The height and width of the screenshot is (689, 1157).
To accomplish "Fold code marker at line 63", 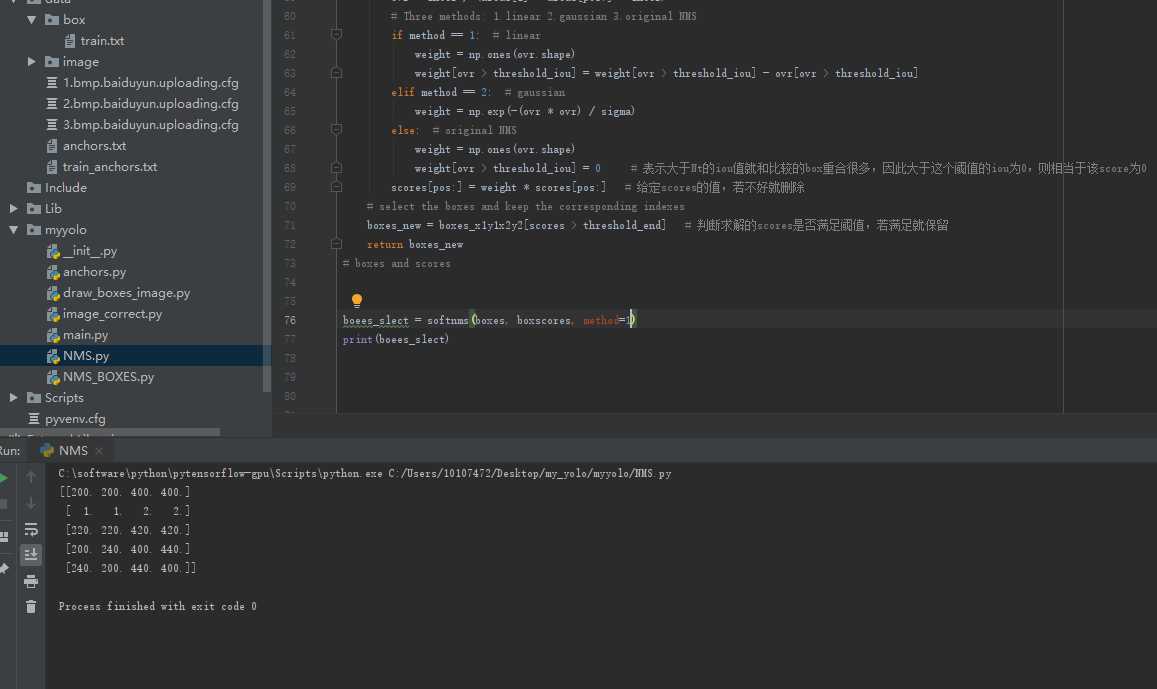I will click(336, 73).
